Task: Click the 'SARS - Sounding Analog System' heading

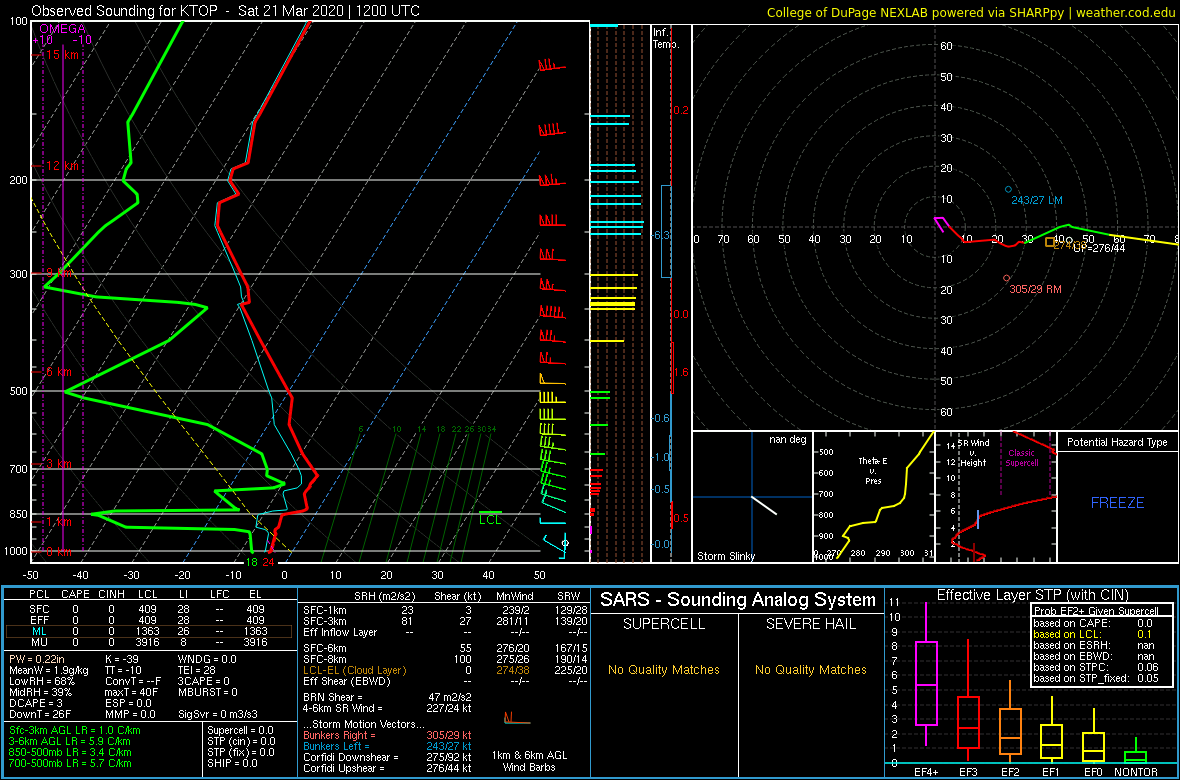Action: [x=738, y=600]
